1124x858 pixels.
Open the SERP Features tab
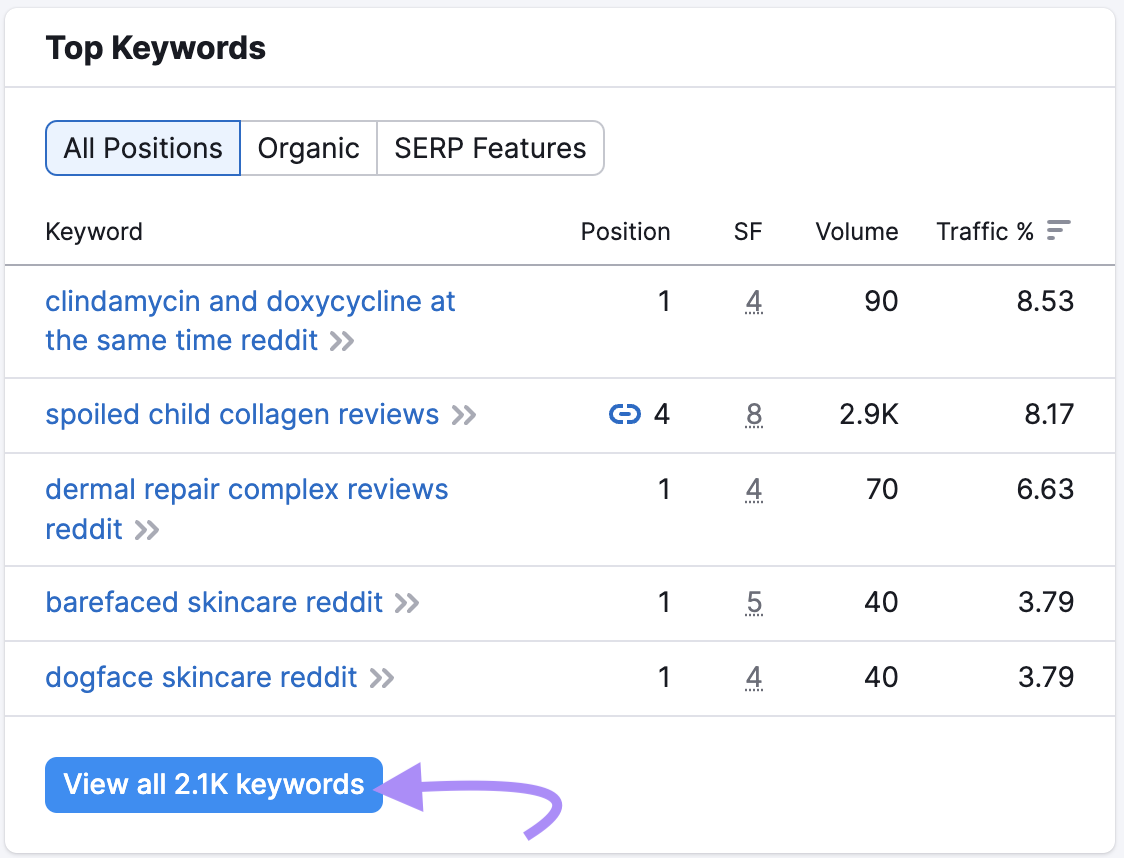coord(490,148)
